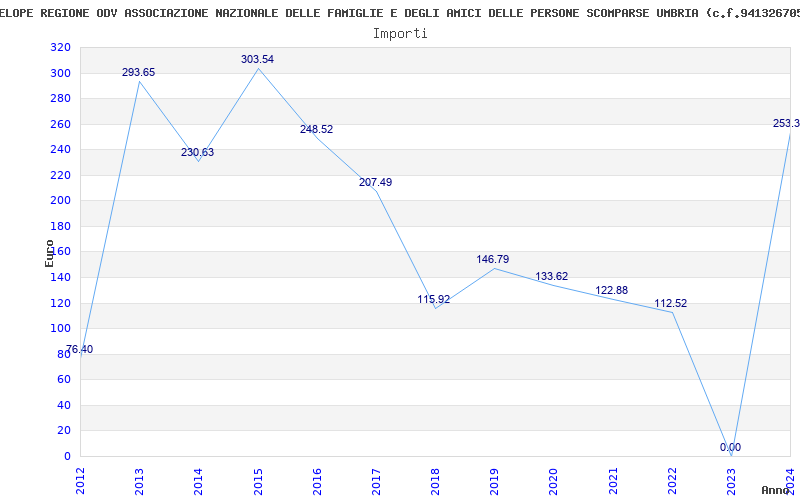Screen dimensions: 800x500
Task: Click the 140 y-axis tick label
Action: pos(60,278)
